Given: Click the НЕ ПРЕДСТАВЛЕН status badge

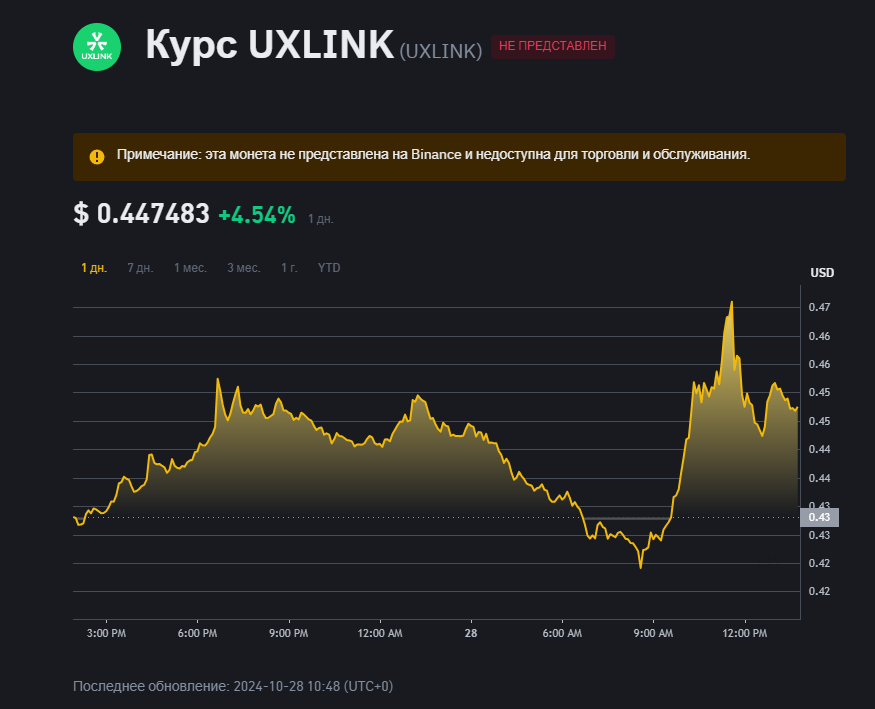Looking at the screenshot, I should 552,46.
